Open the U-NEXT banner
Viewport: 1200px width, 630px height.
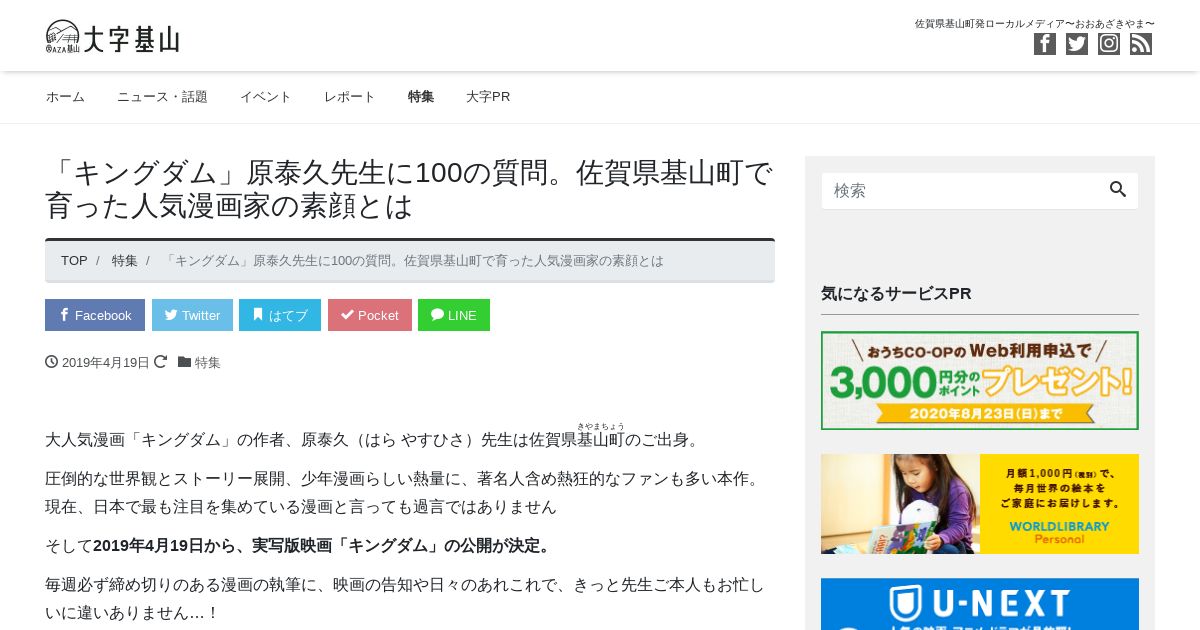pos(980,604)
